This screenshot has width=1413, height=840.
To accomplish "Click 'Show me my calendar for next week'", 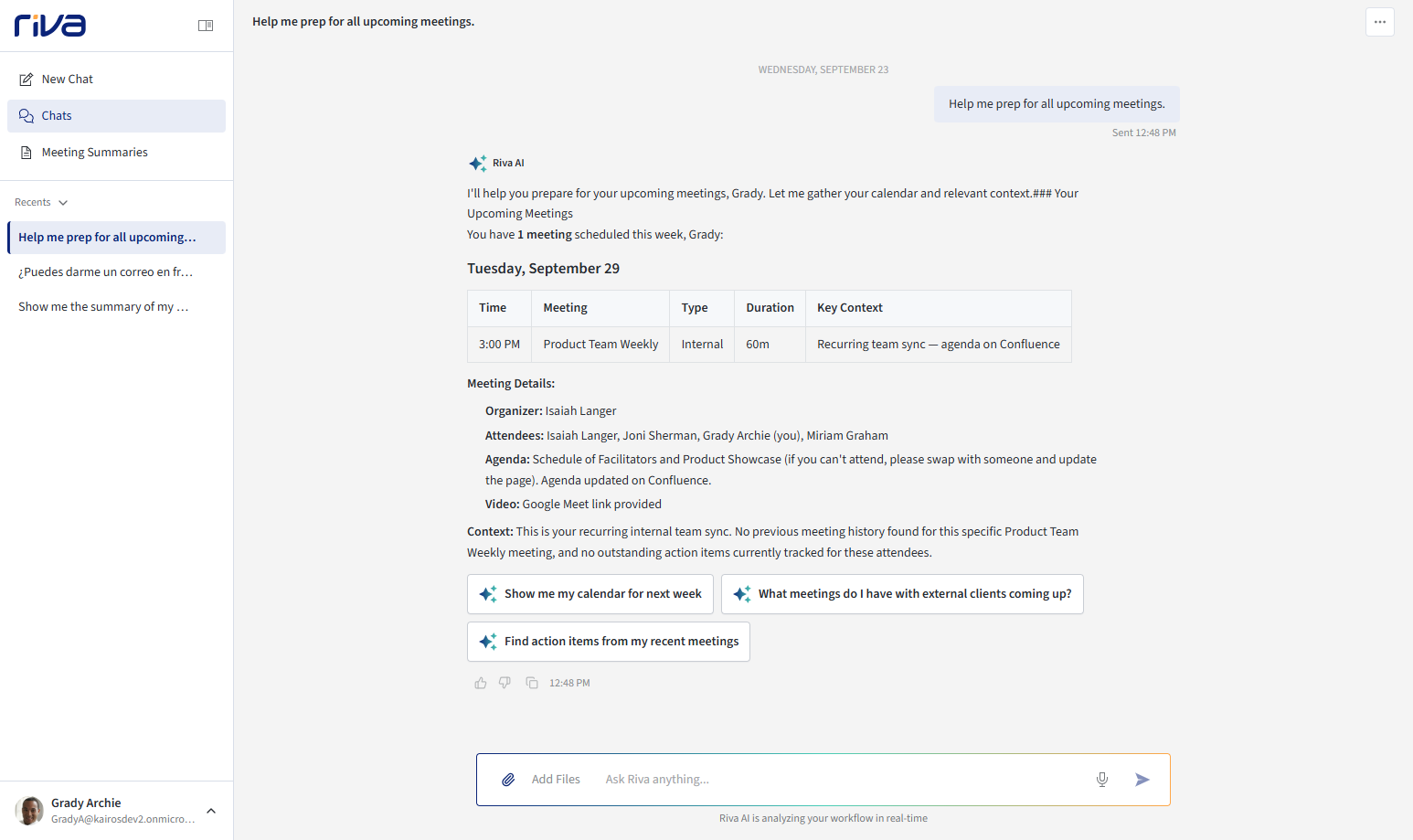I will (x=590, y=594).
